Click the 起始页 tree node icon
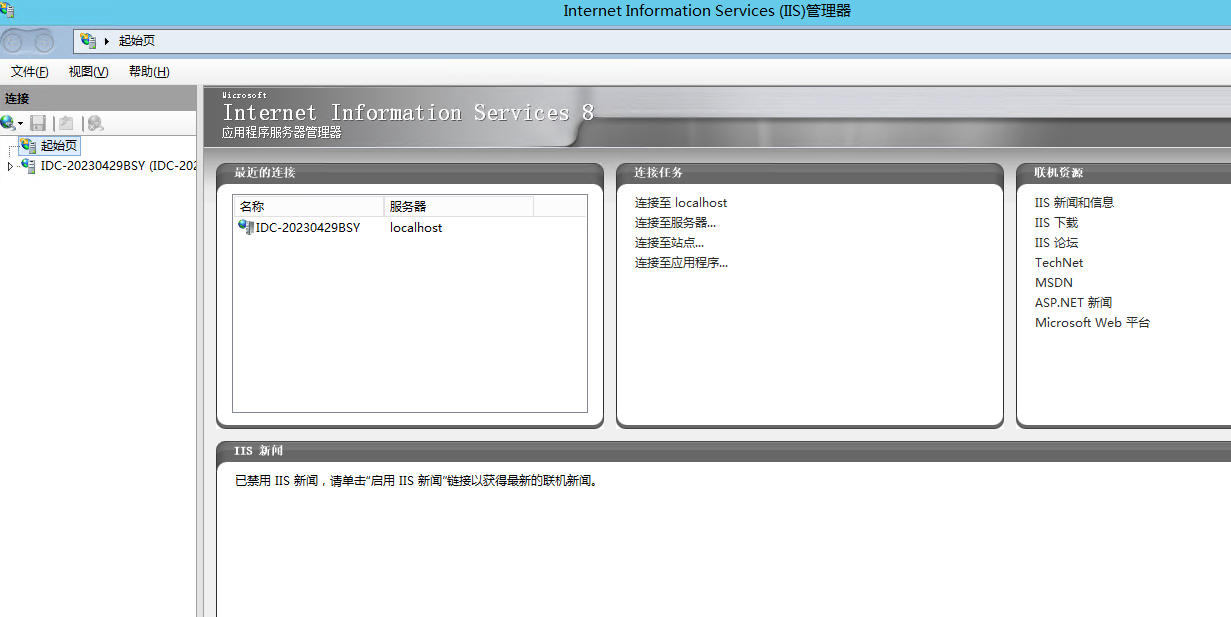The height and width of the screenshot is (617, 1231). point(28,146)
